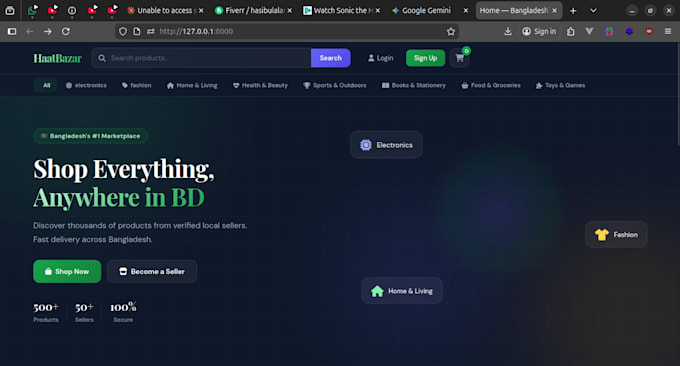Click the green Sign Up button
The image size is (680, 366).
pyautogui.click(x=425, y=58)
